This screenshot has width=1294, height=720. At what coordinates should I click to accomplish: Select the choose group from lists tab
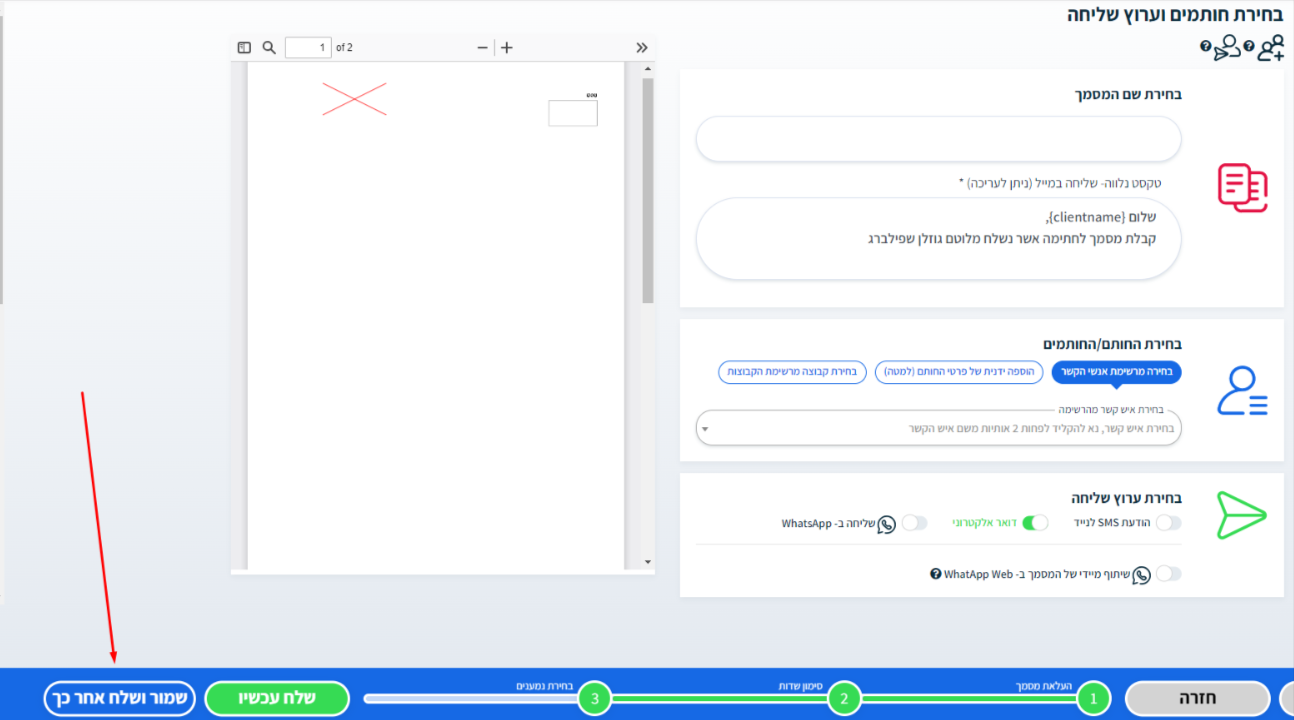point(790,372)
